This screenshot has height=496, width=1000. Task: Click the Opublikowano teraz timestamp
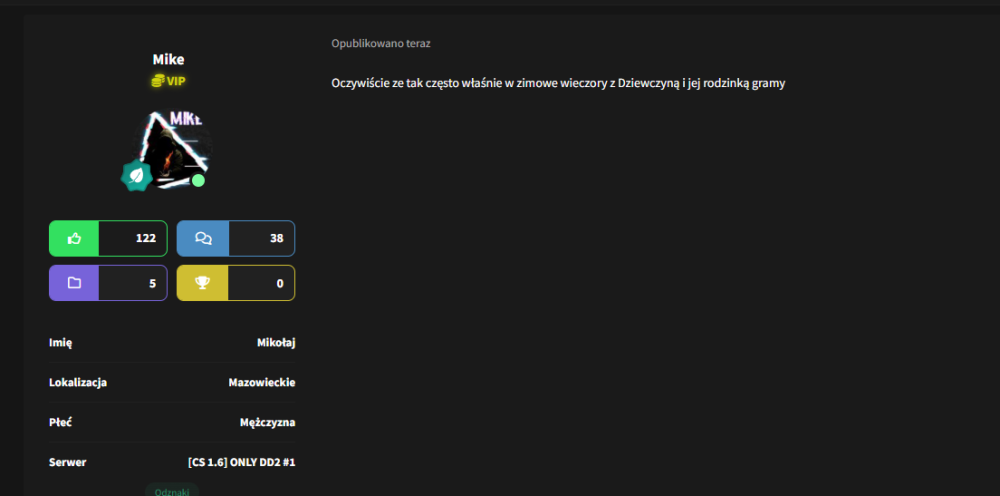point(381,43)
